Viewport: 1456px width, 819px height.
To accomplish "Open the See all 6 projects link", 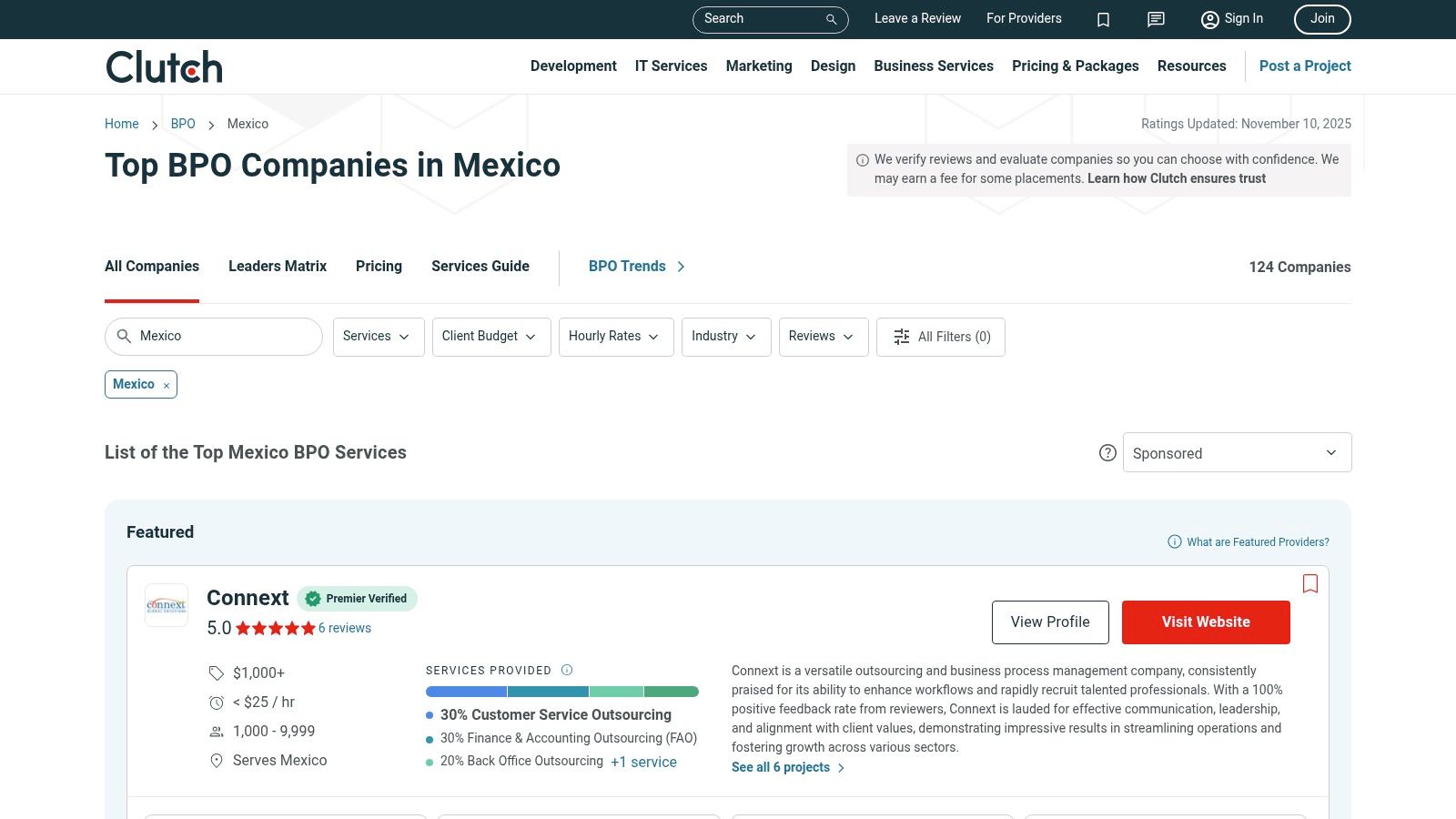I will click(x=781, y=767).
